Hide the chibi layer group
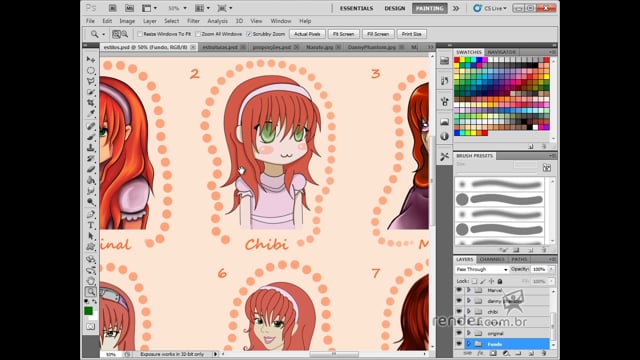 click(x=459, y=312)
